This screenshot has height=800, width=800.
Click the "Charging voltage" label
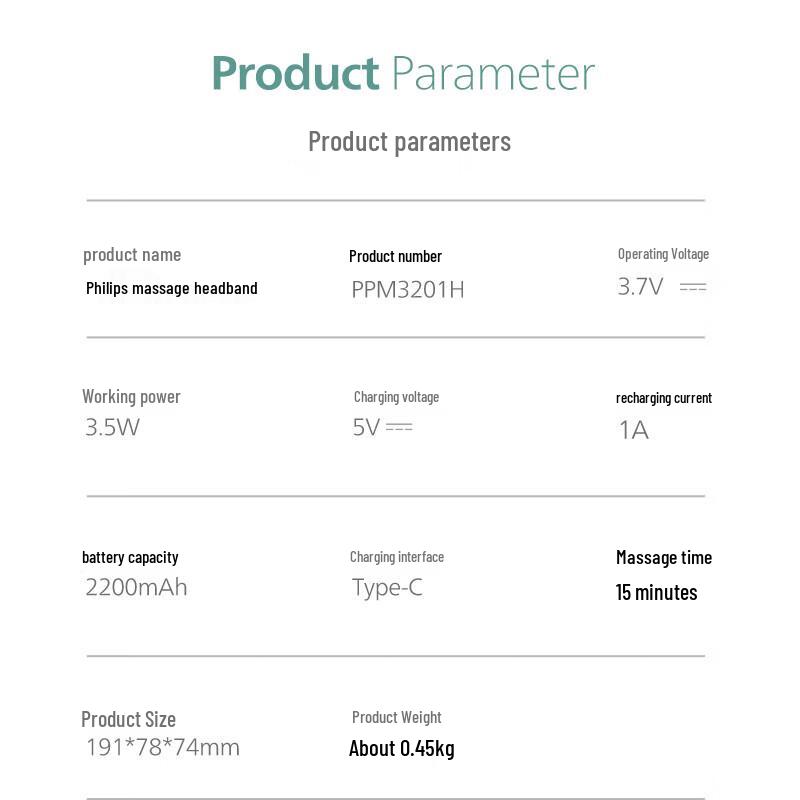tap(396, 397)
